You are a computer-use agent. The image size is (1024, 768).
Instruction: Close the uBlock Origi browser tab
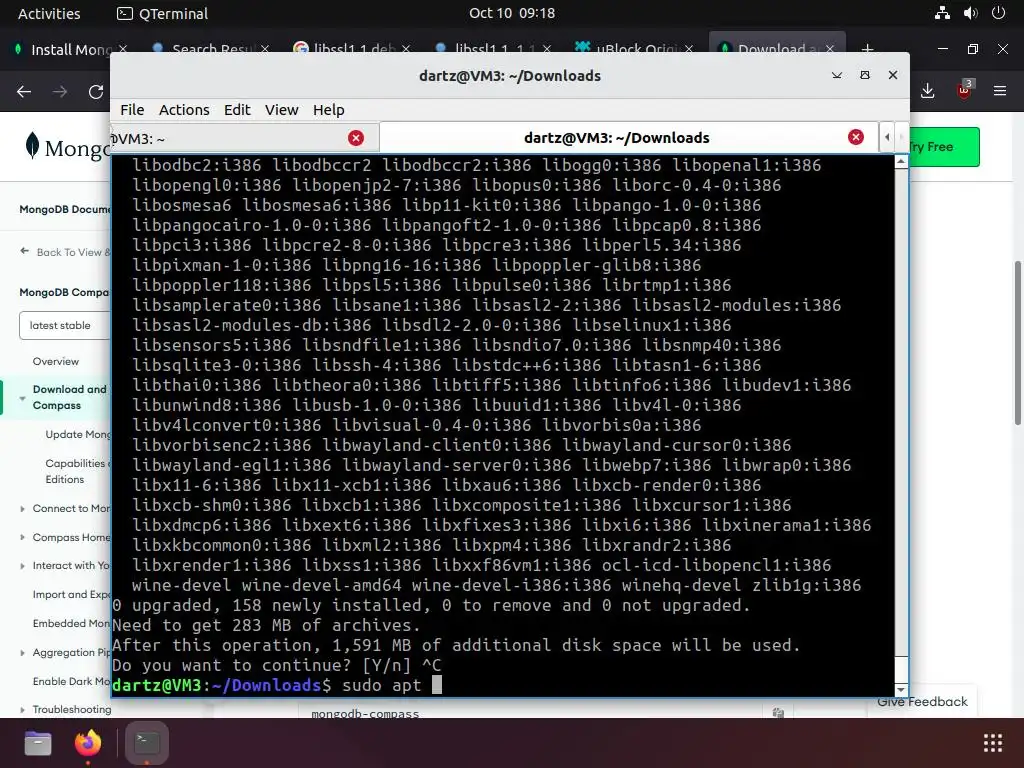click(x=688, y=50)
